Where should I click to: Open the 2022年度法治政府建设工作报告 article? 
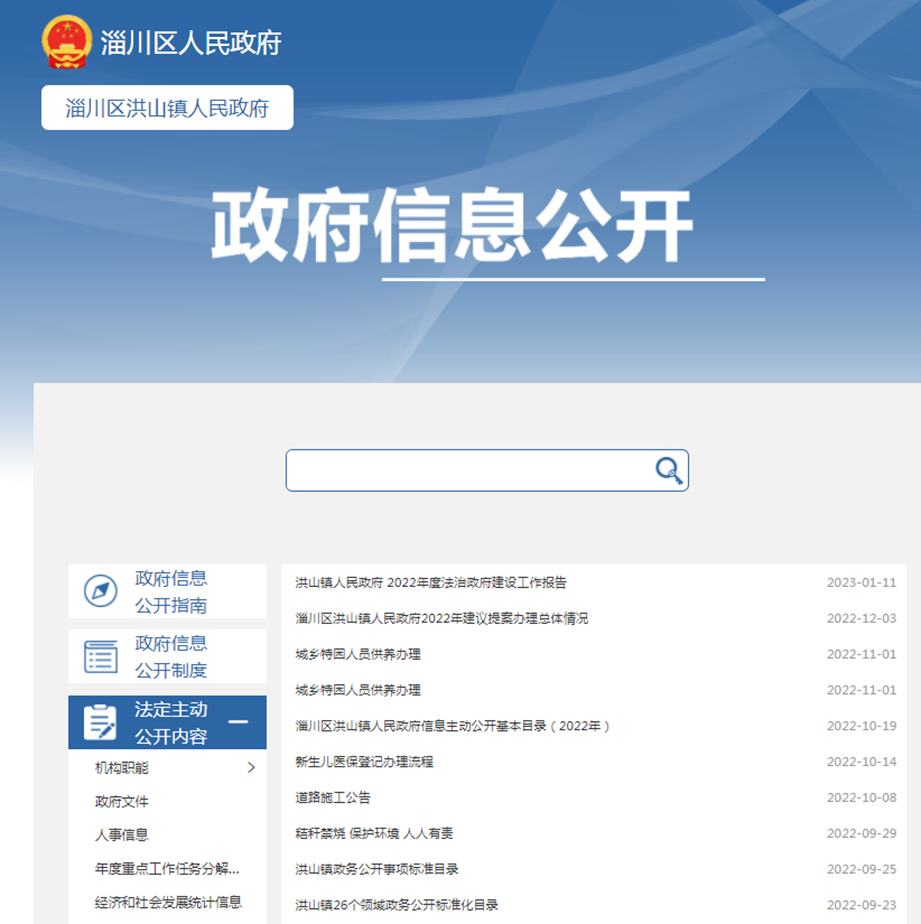pos(431,583)
